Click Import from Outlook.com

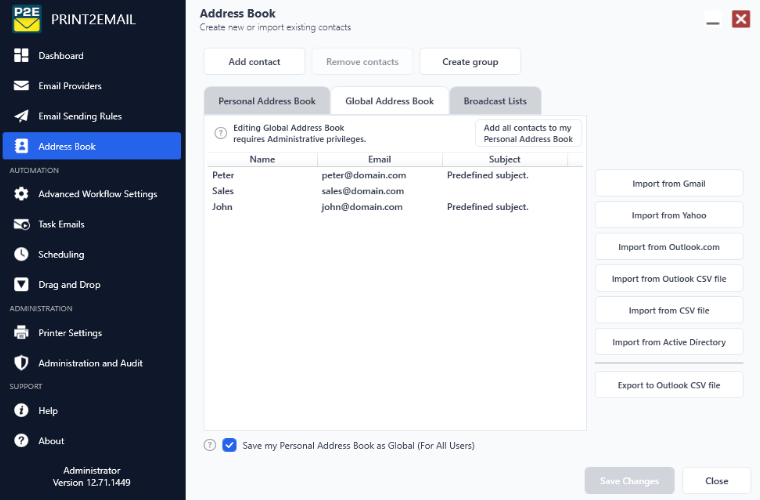[669, 247]
